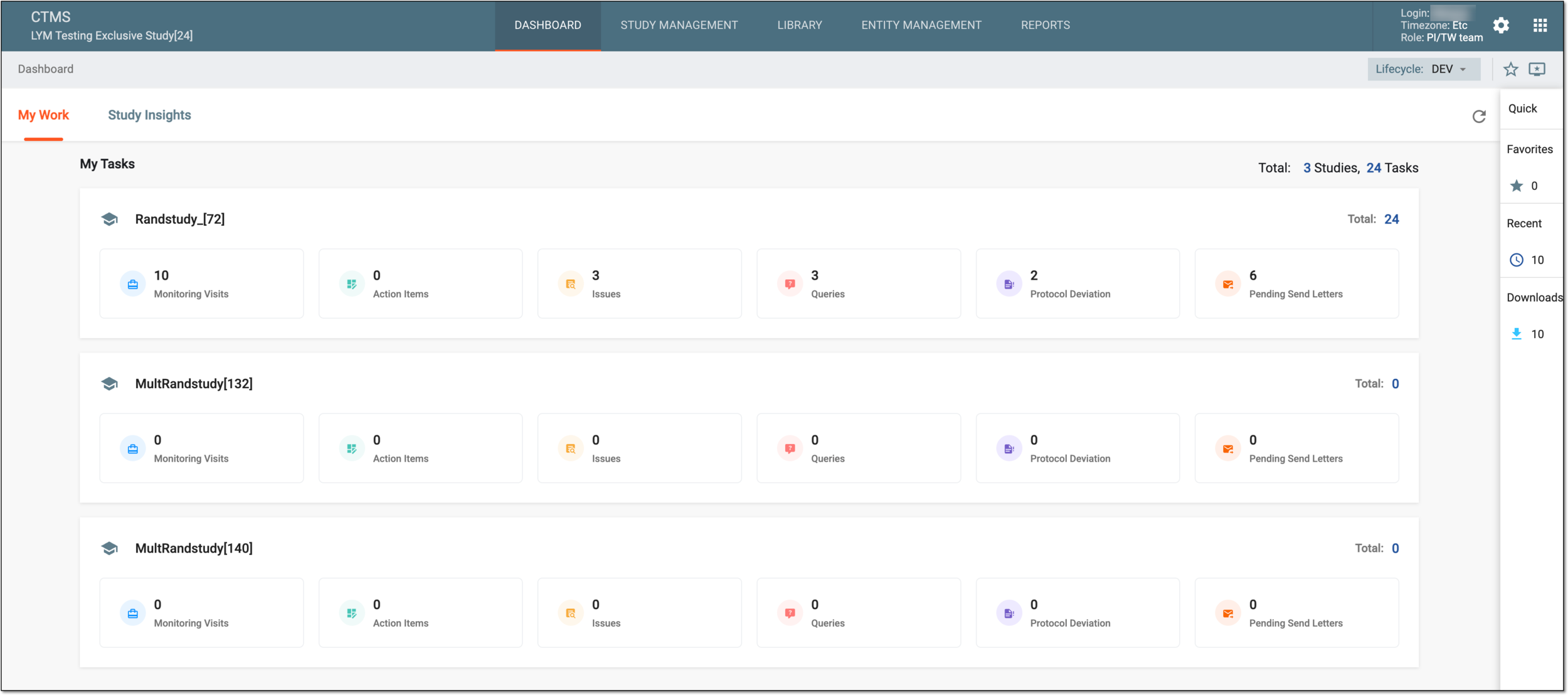Click MultRandstudy[140] Issues icon
The image size is (1568, 695).
tap(571, 613)
